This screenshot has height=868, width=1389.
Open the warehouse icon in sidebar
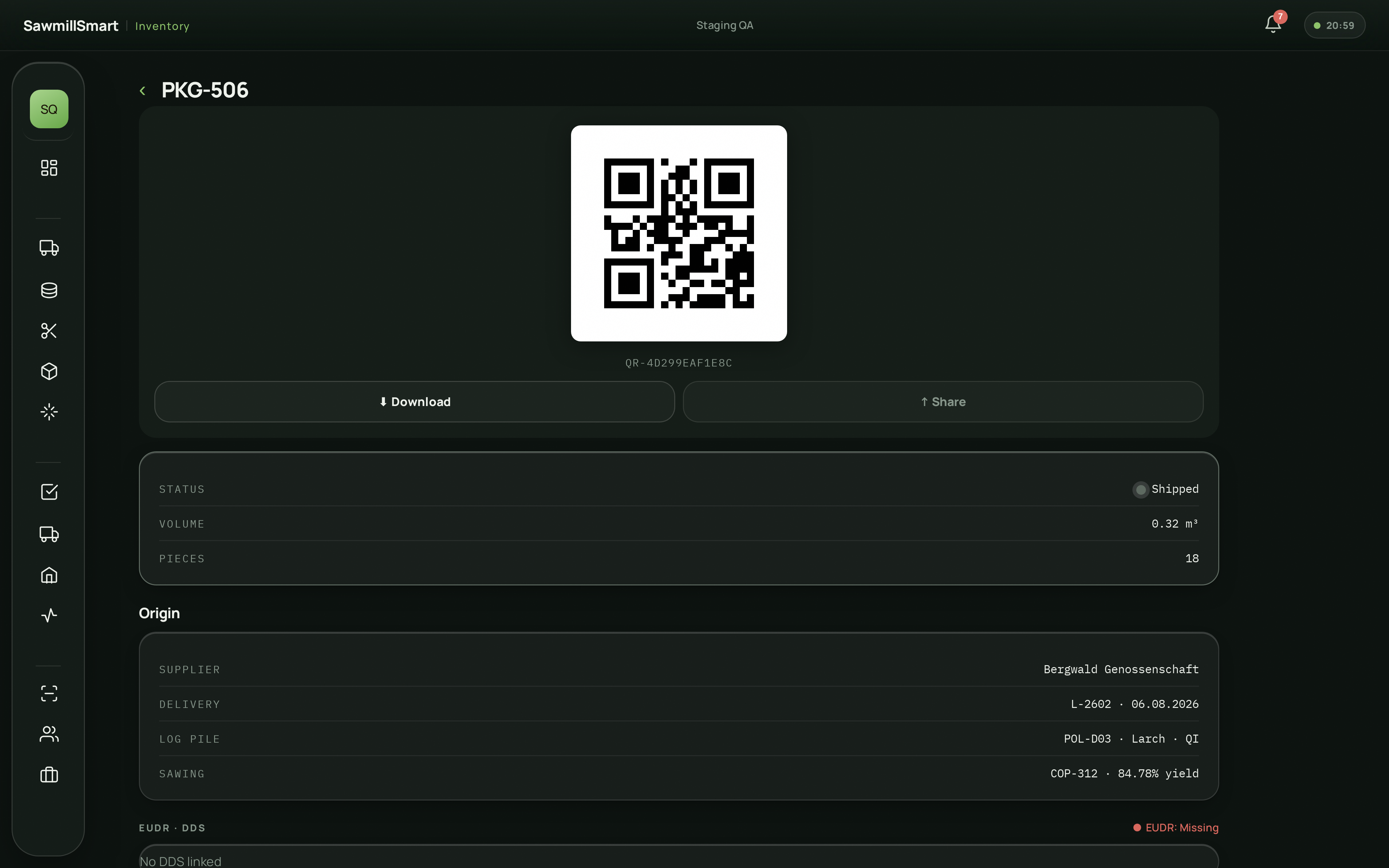[x=49, y=575]
